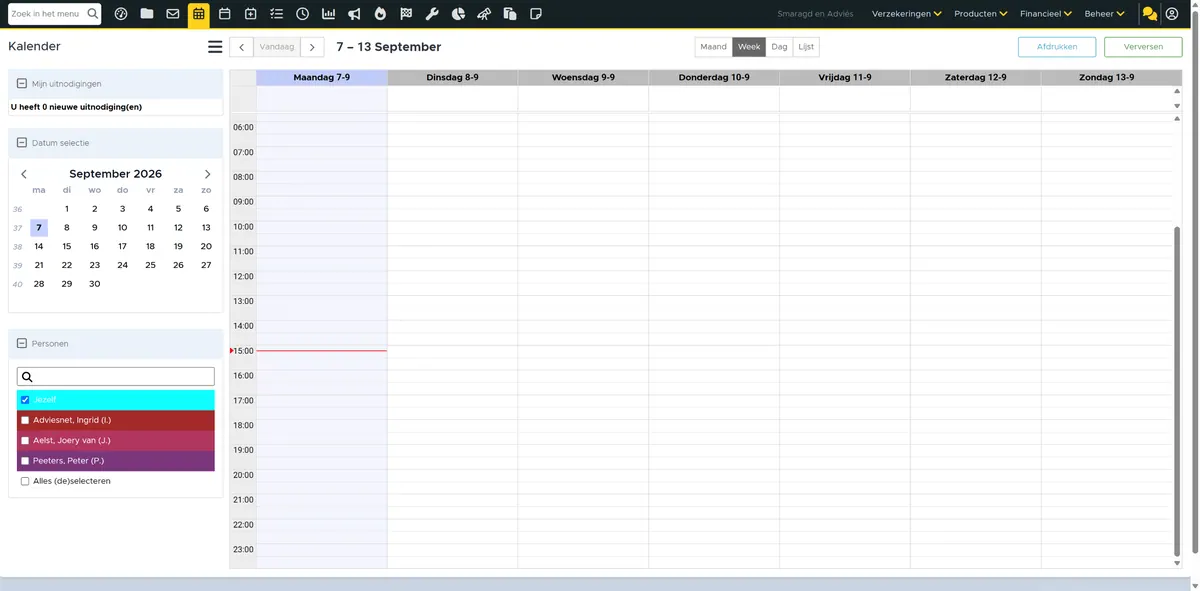Uncheck the Jezelf checkbox

coord(25,400)
